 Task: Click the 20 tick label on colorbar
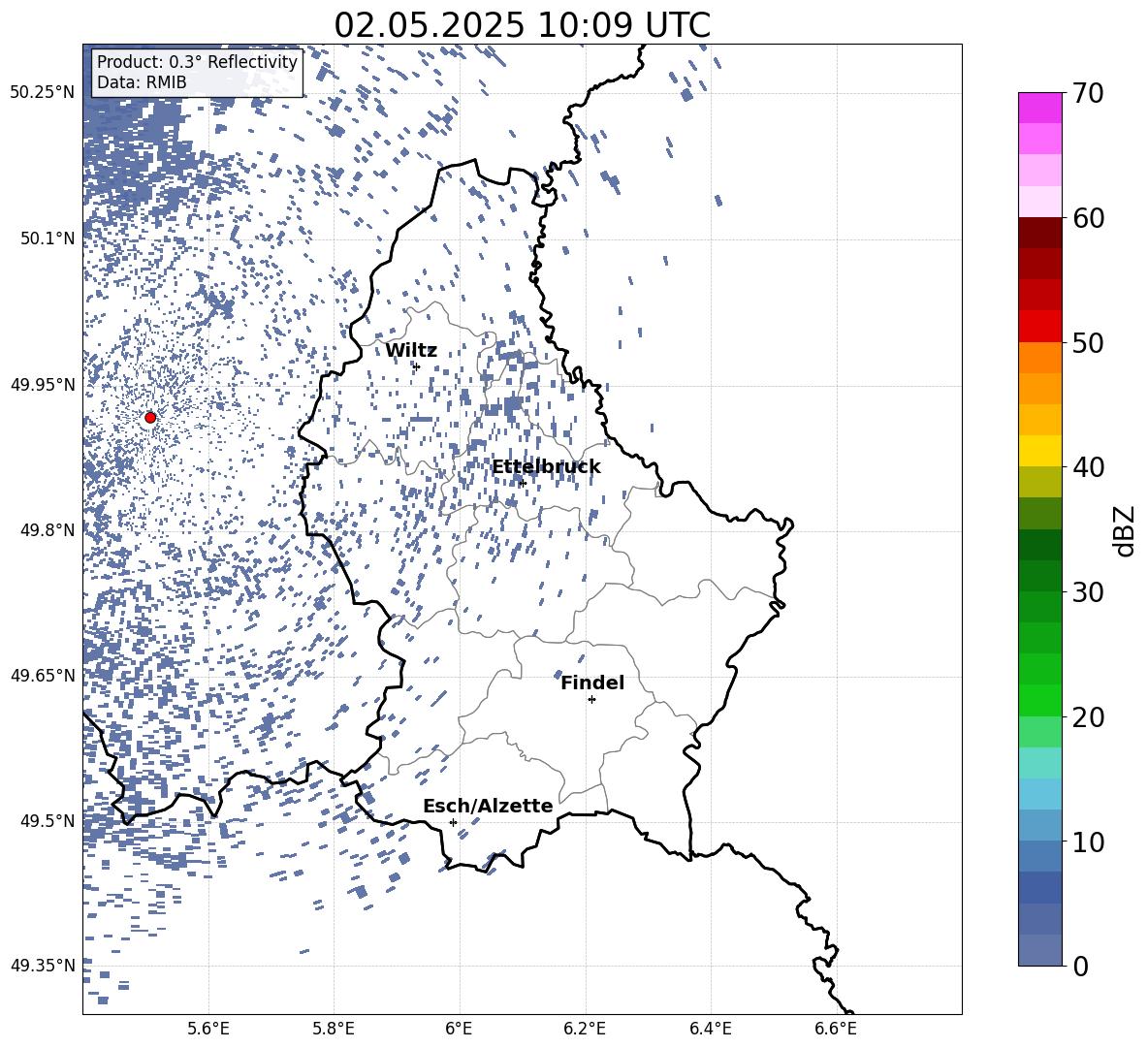click(1088, 717)
